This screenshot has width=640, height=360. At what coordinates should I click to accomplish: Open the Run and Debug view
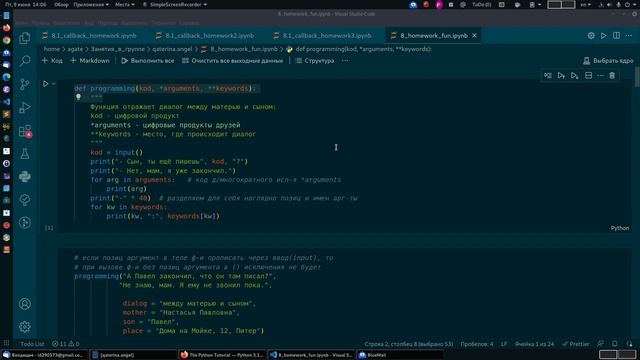point(24,107)
